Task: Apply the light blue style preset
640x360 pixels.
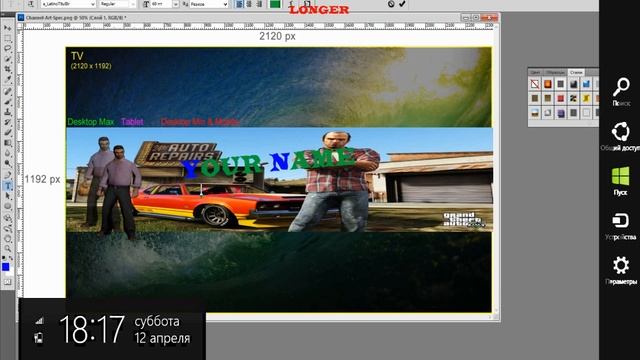Action: click(x=586, y=84)
